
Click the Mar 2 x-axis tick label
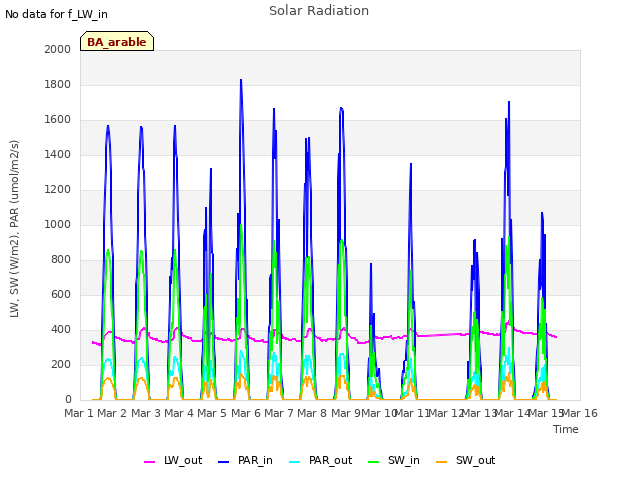tap(112, 413)
